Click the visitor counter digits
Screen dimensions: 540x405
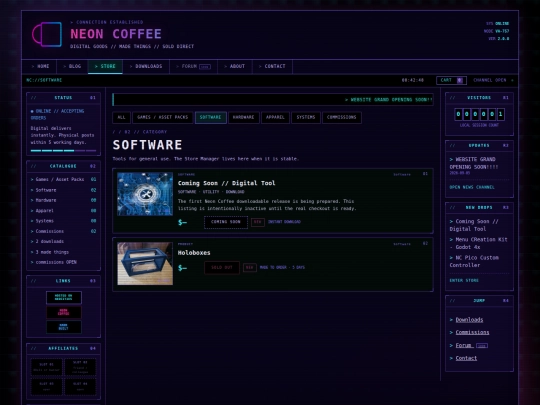point(479,114)
